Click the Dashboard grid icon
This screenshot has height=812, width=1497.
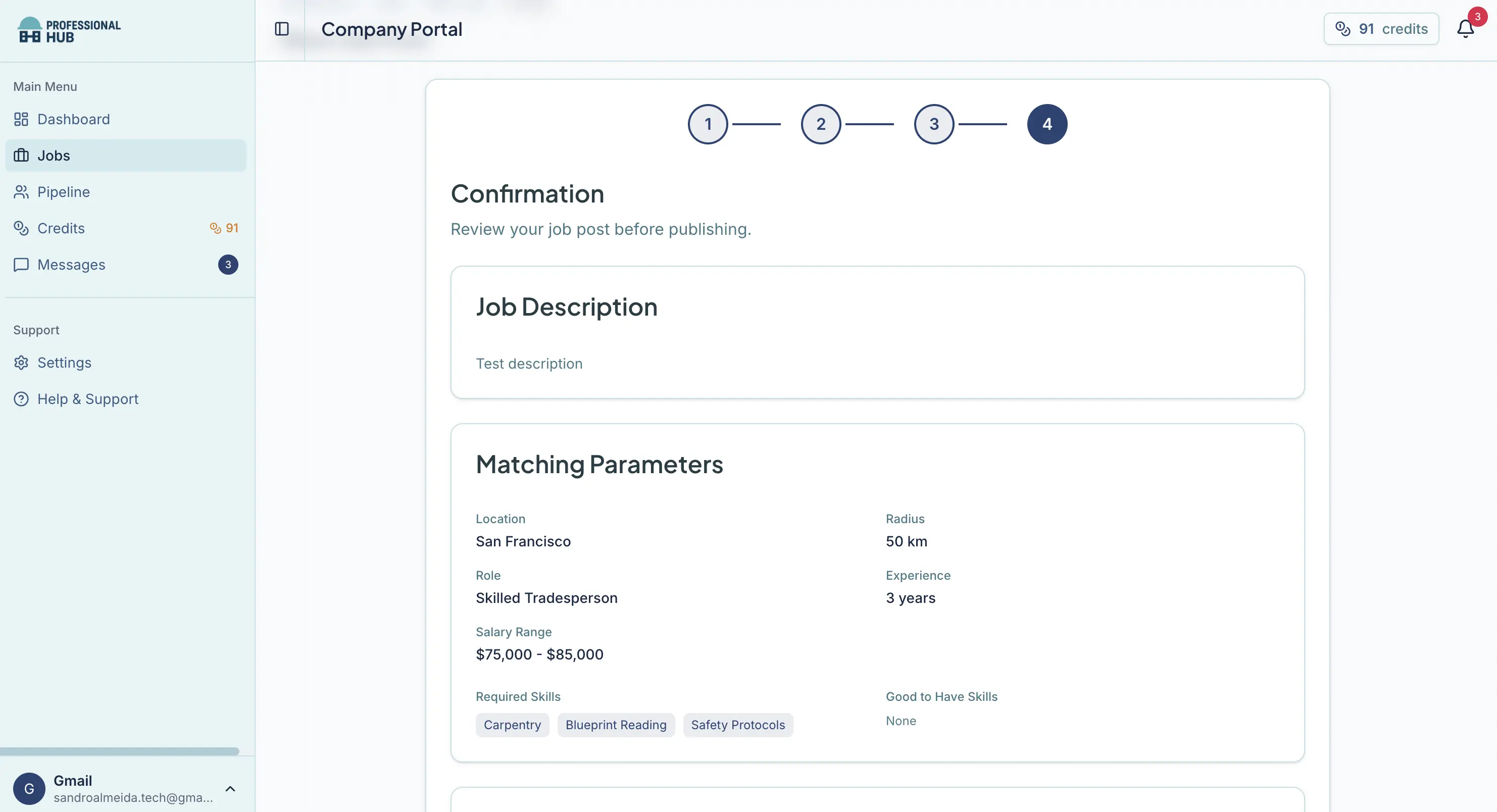[x=21, y=119]
